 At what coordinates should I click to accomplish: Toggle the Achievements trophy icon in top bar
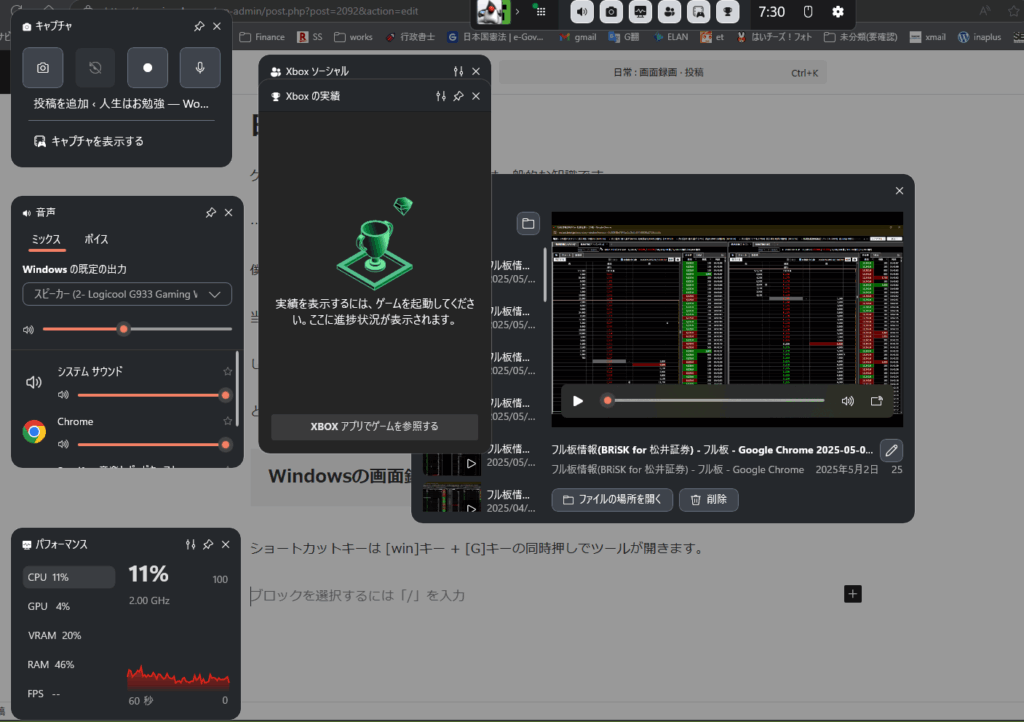click(728, 12)
